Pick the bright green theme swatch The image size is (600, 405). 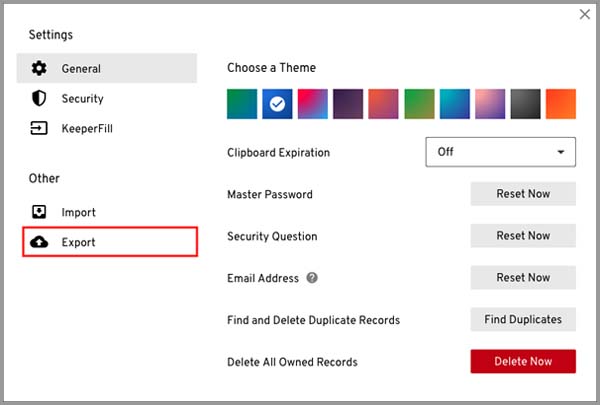[419, 104]
